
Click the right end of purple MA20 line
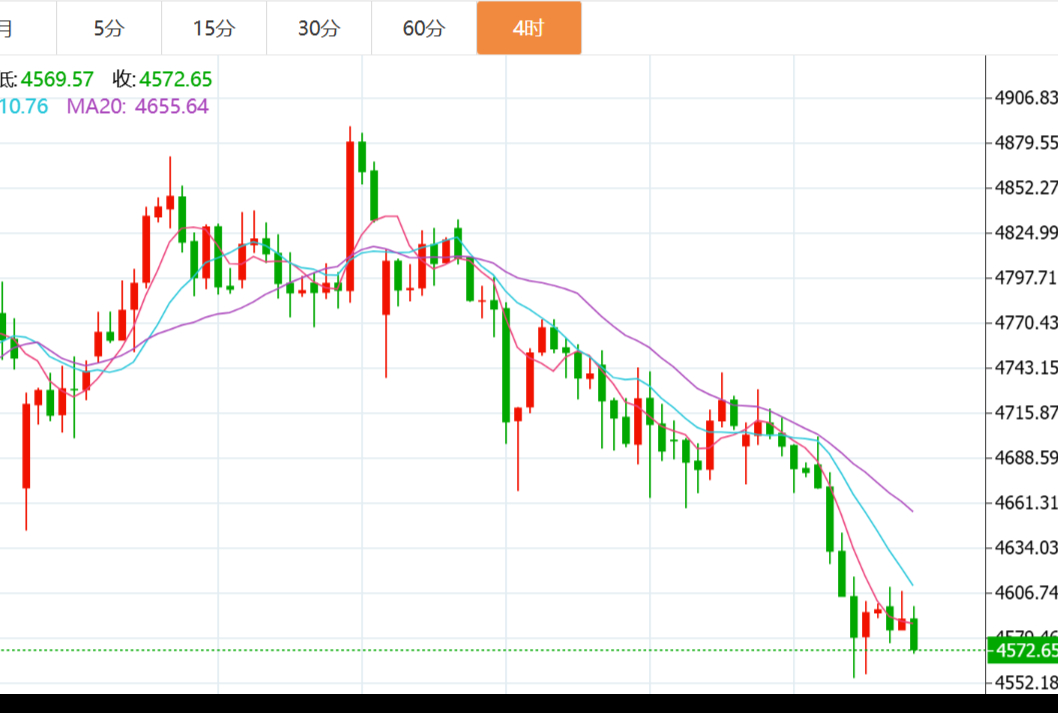[x=911, y=510]
